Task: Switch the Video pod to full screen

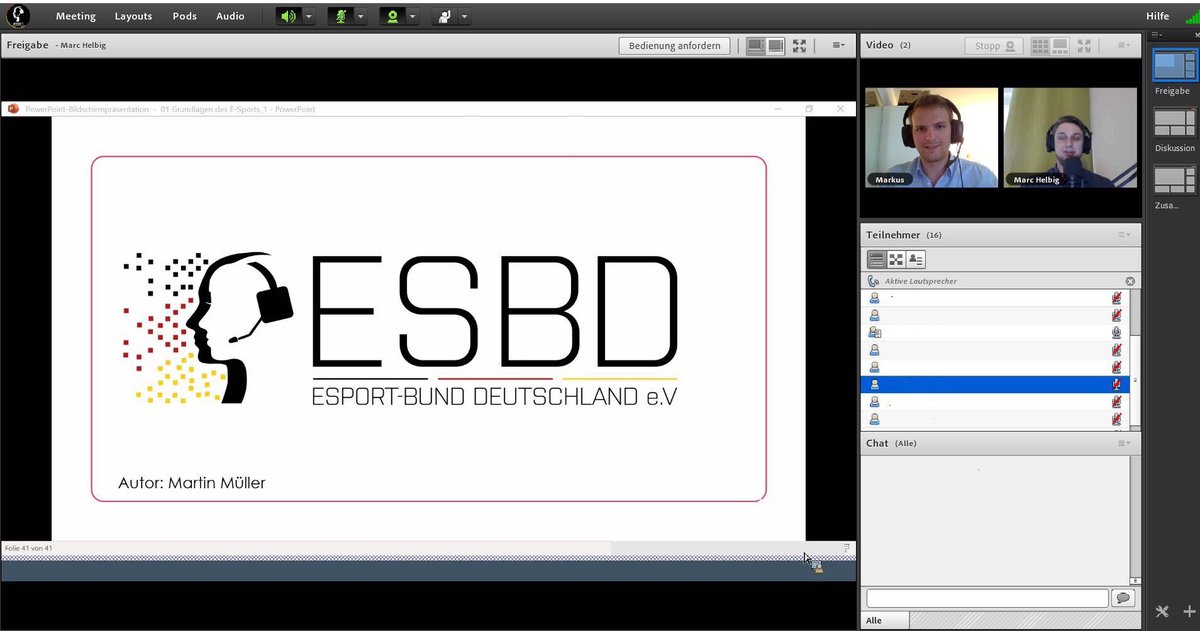Action: 1083,45
